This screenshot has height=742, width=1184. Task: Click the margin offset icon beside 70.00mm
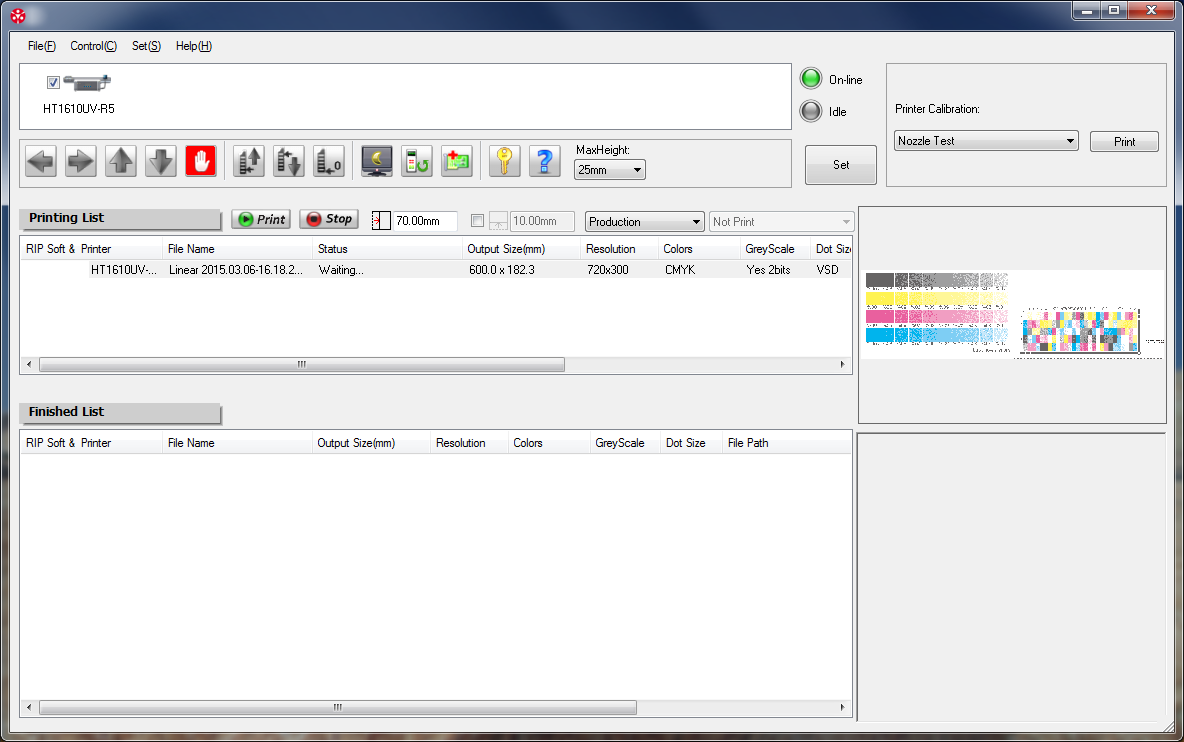pyautogui.click(x=381, y=220)
